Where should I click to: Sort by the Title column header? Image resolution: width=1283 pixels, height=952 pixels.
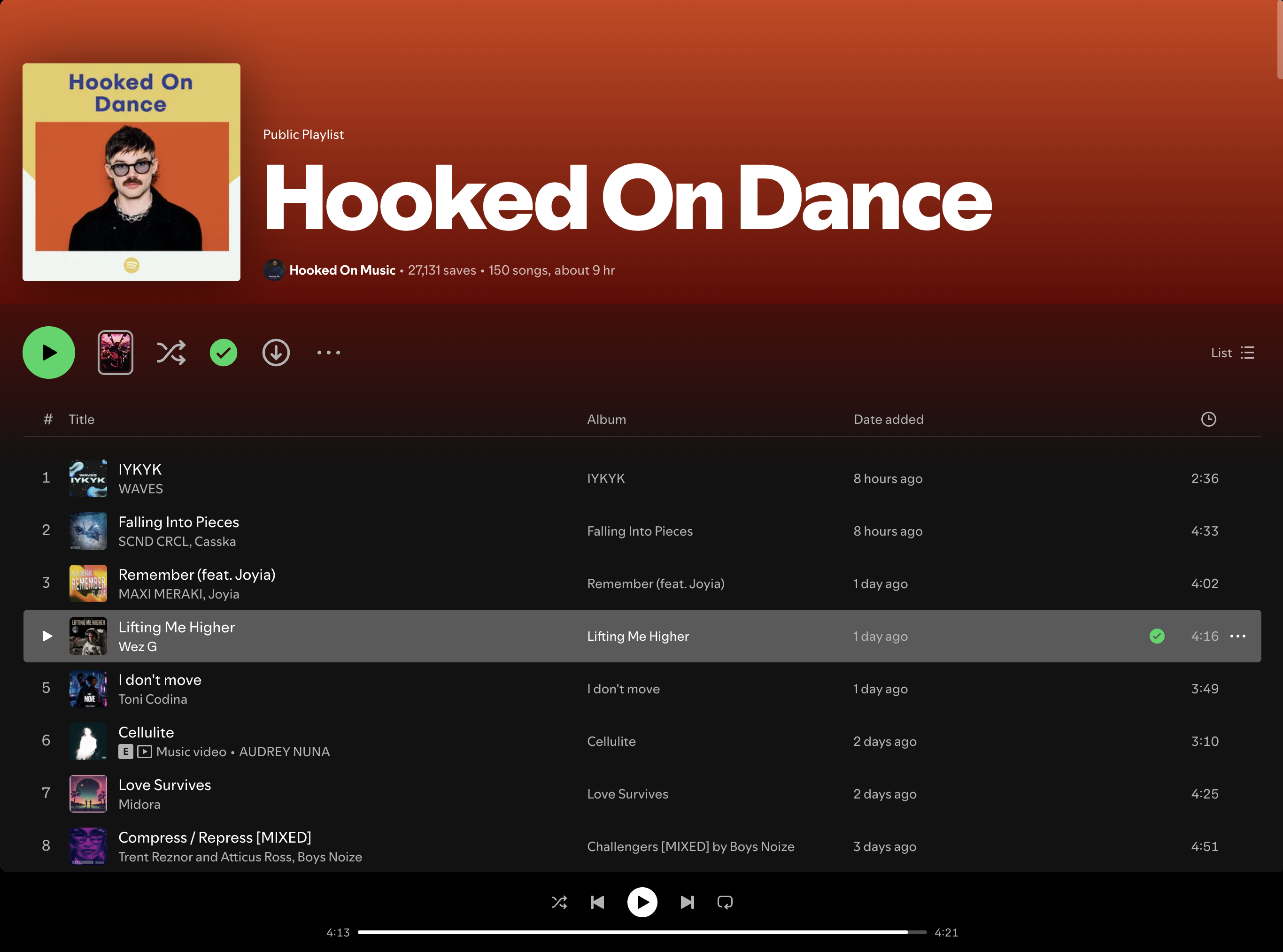tap(81, 420)
